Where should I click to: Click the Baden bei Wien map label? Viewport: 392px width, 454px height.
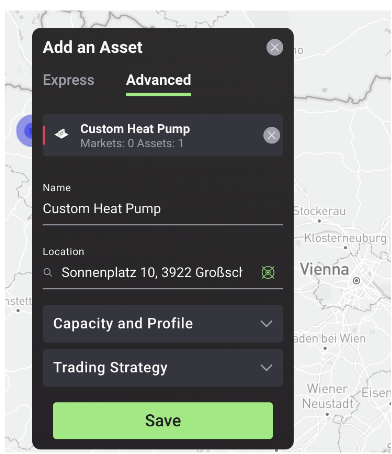[x=330, y=339]
